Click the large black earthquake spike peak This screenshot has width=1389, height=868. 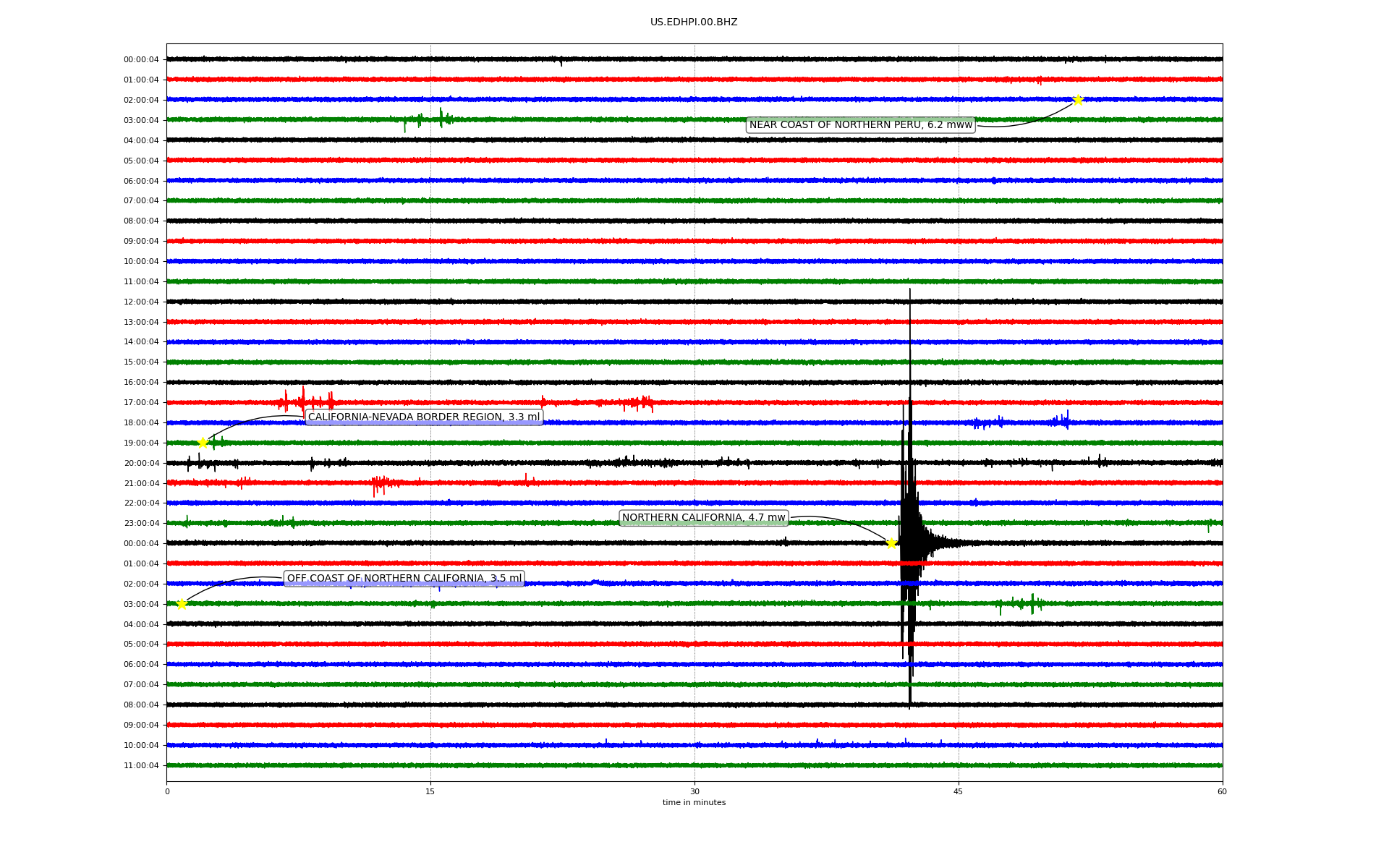pyautogui.click(x=910, y=291)
